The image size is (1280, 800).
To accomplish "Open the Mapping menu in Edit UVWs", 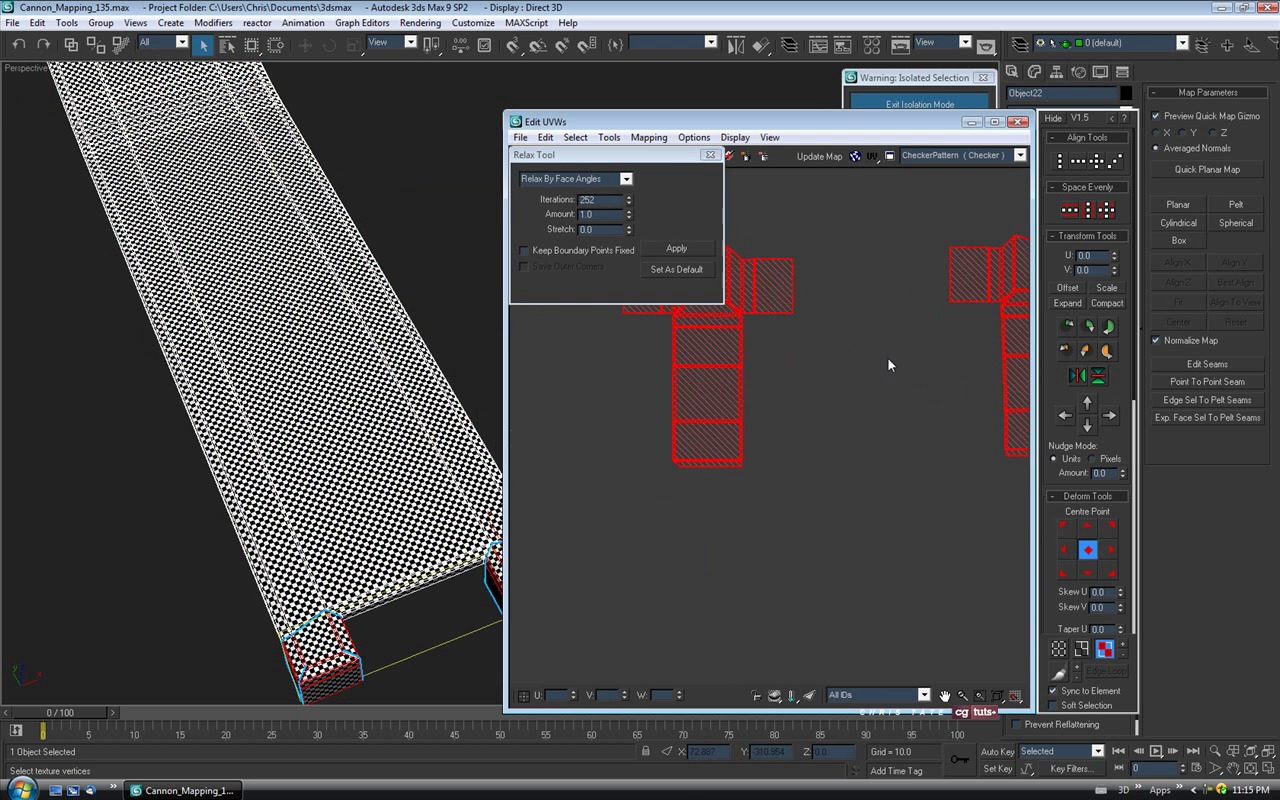I will pos(648,138).
